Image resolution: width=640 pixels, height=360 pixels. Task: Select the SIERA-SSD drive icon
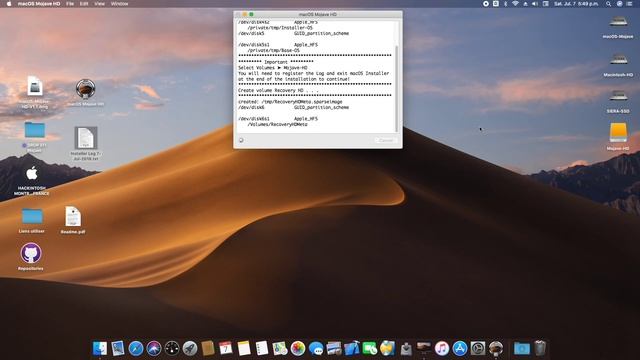coord(618,96)
